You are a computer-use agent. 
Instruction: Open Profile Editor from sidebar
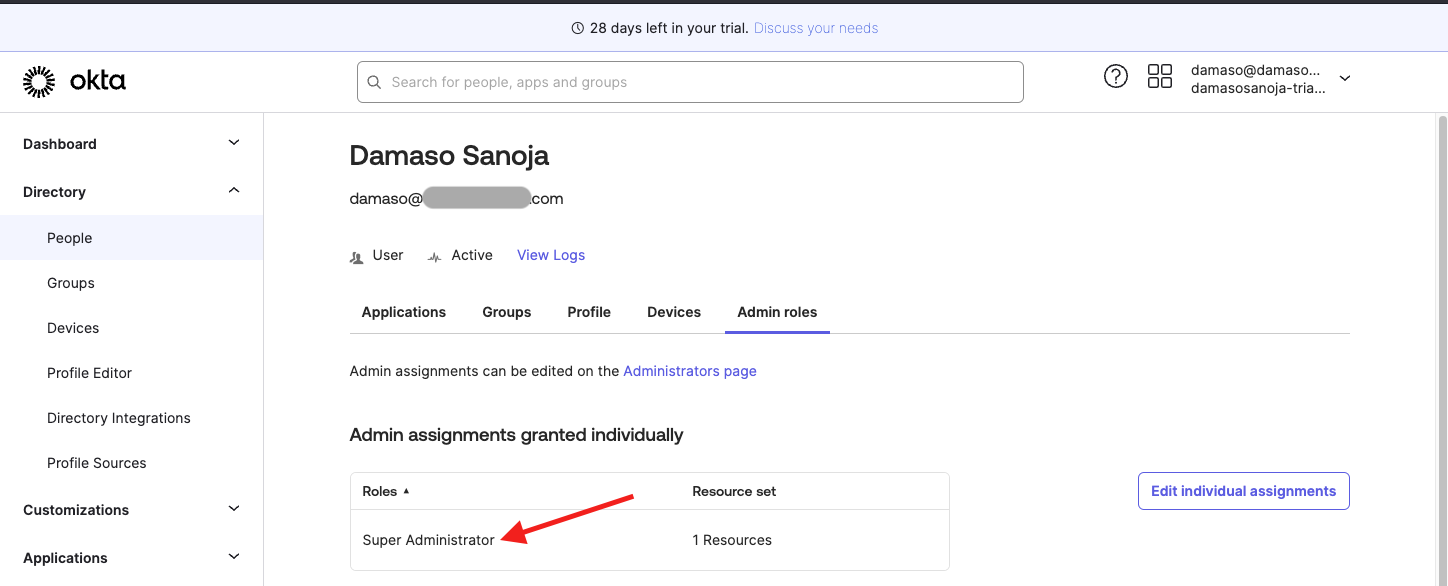point(89,373)
